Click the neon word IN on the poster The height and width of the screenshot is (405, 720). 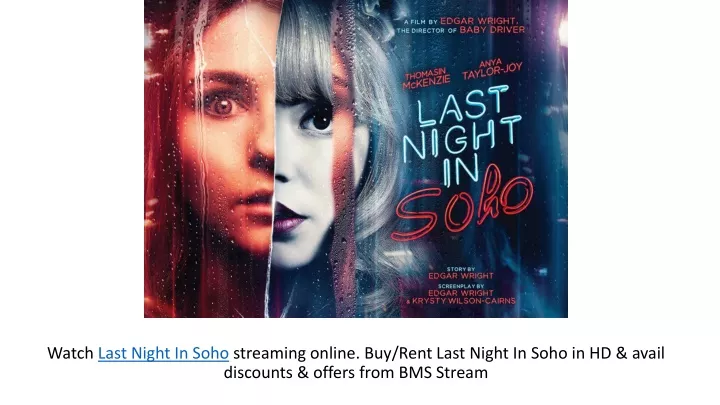[x=461, y=169]
